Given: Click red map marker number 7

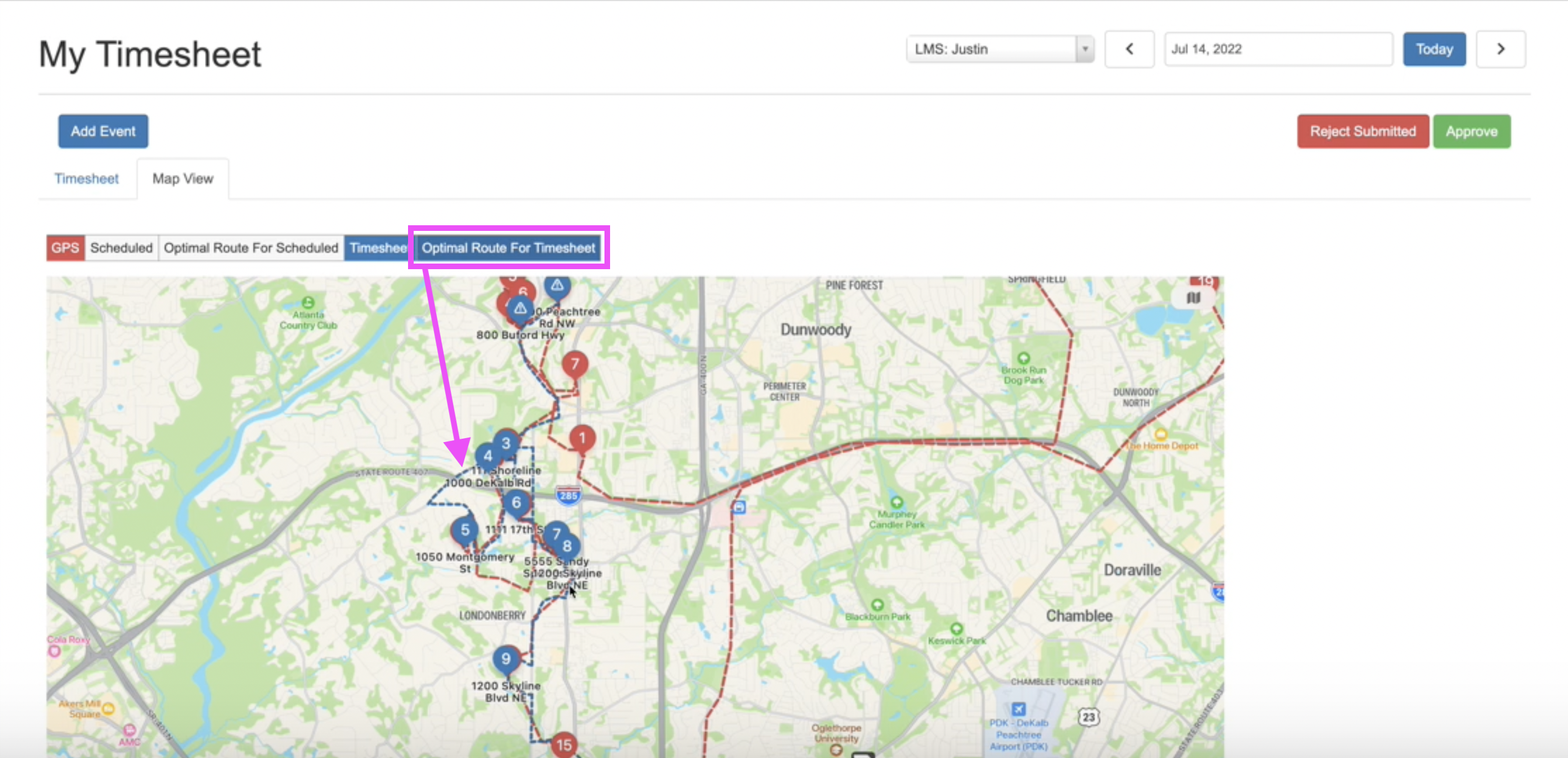Looking at the screenshot, I should click(x=574, y=364).
